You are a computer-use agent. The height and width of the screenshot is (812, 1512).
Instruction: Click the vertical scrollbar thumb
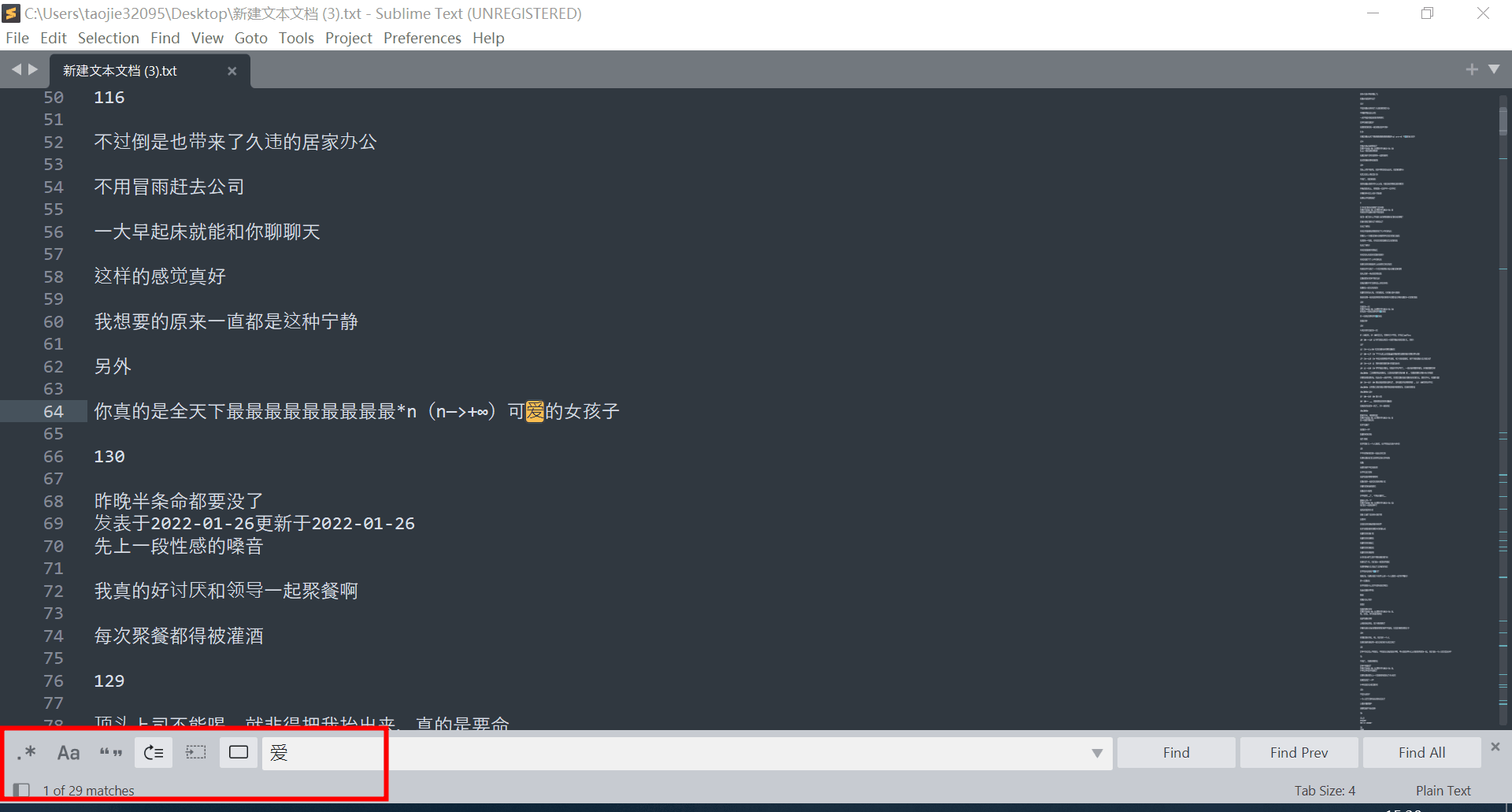click(x=1503, y=121)
